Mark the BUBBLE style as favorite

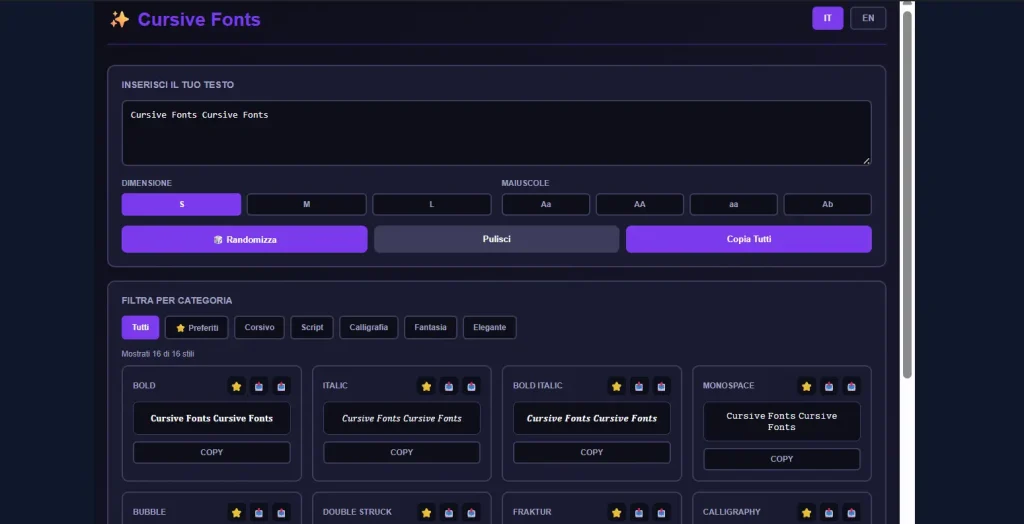point(236,512)
